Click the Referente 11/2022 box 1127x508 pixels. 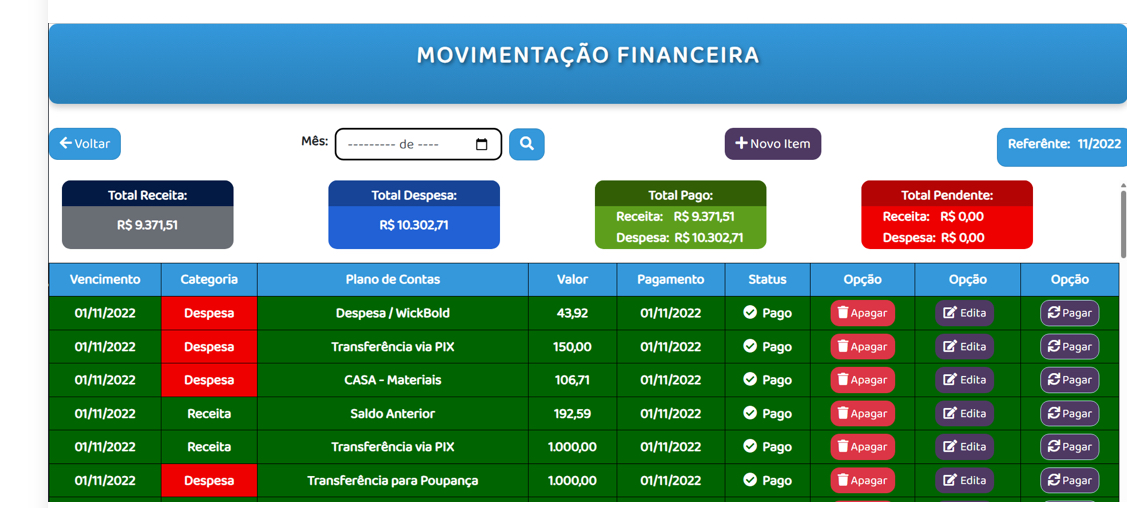pyautogui.click(x=1062, y=147)
